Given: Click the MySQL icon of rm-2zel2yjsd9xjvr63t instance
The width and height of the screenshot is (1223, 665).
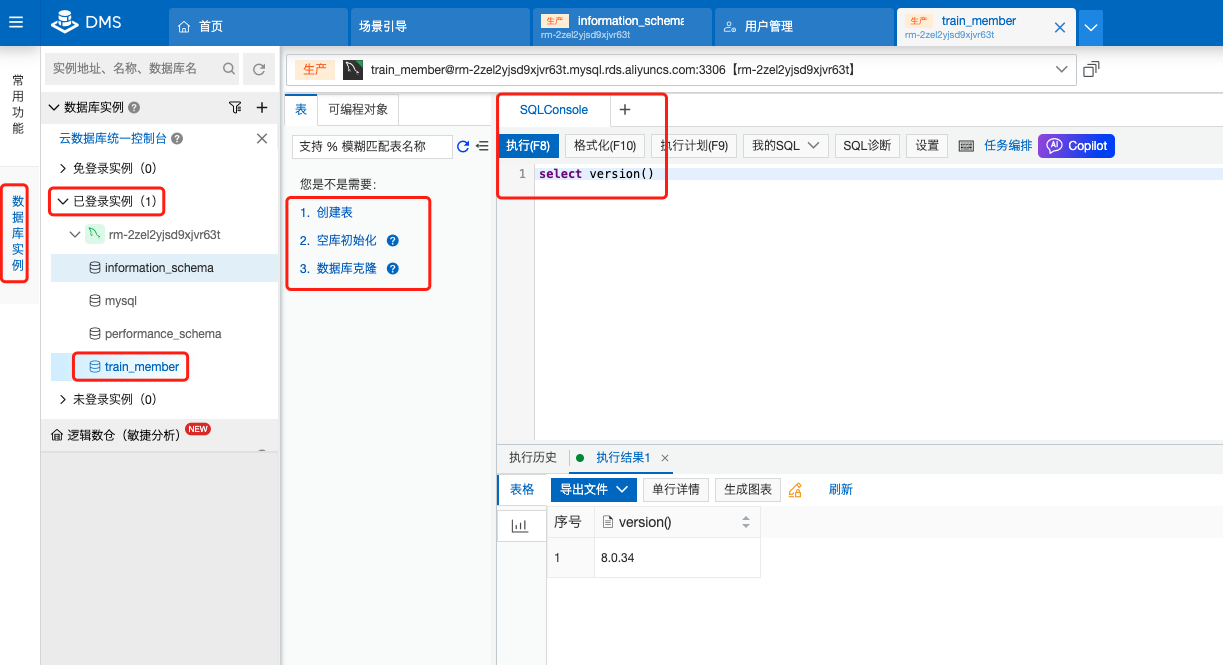Looking at the screenshot, I should coord(94,235).
